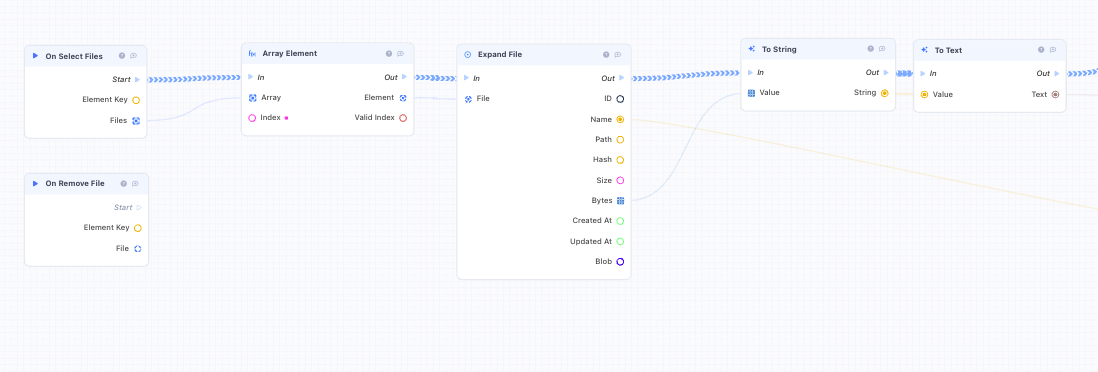Click Element Key pin on On Select Files

click(136, 100)
